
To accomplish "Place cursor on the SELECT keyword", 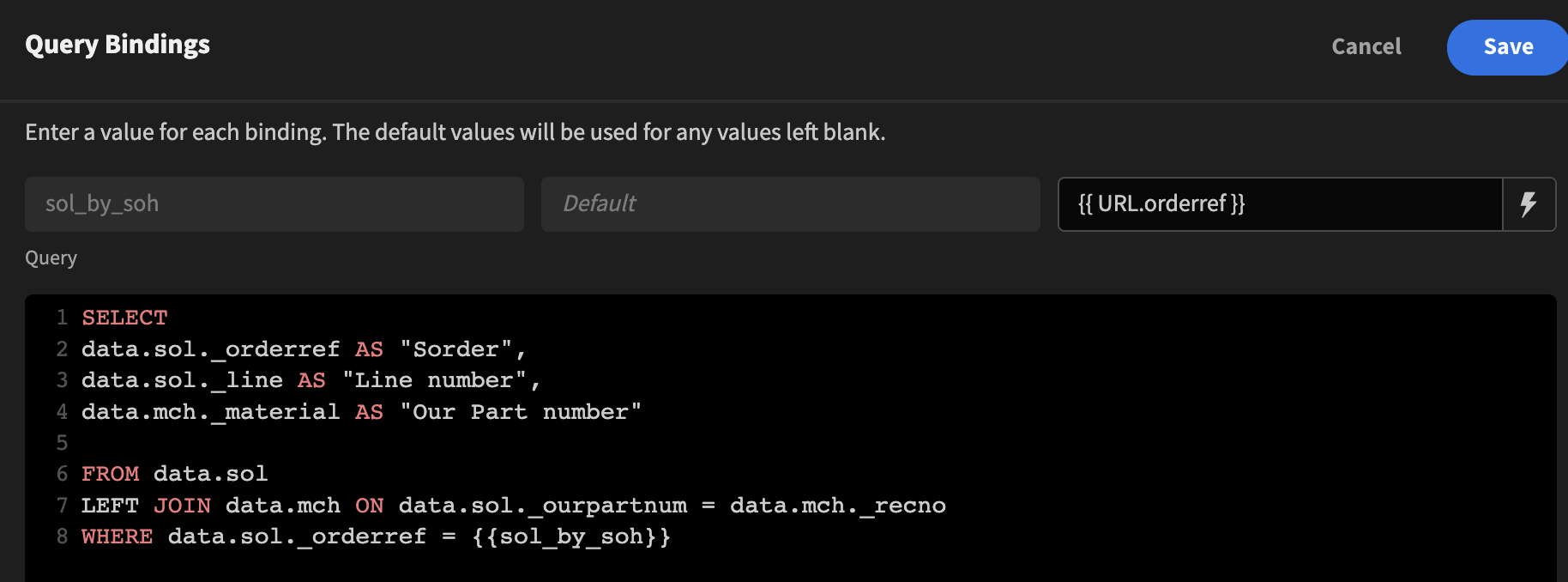I will (x=124, y=317).
